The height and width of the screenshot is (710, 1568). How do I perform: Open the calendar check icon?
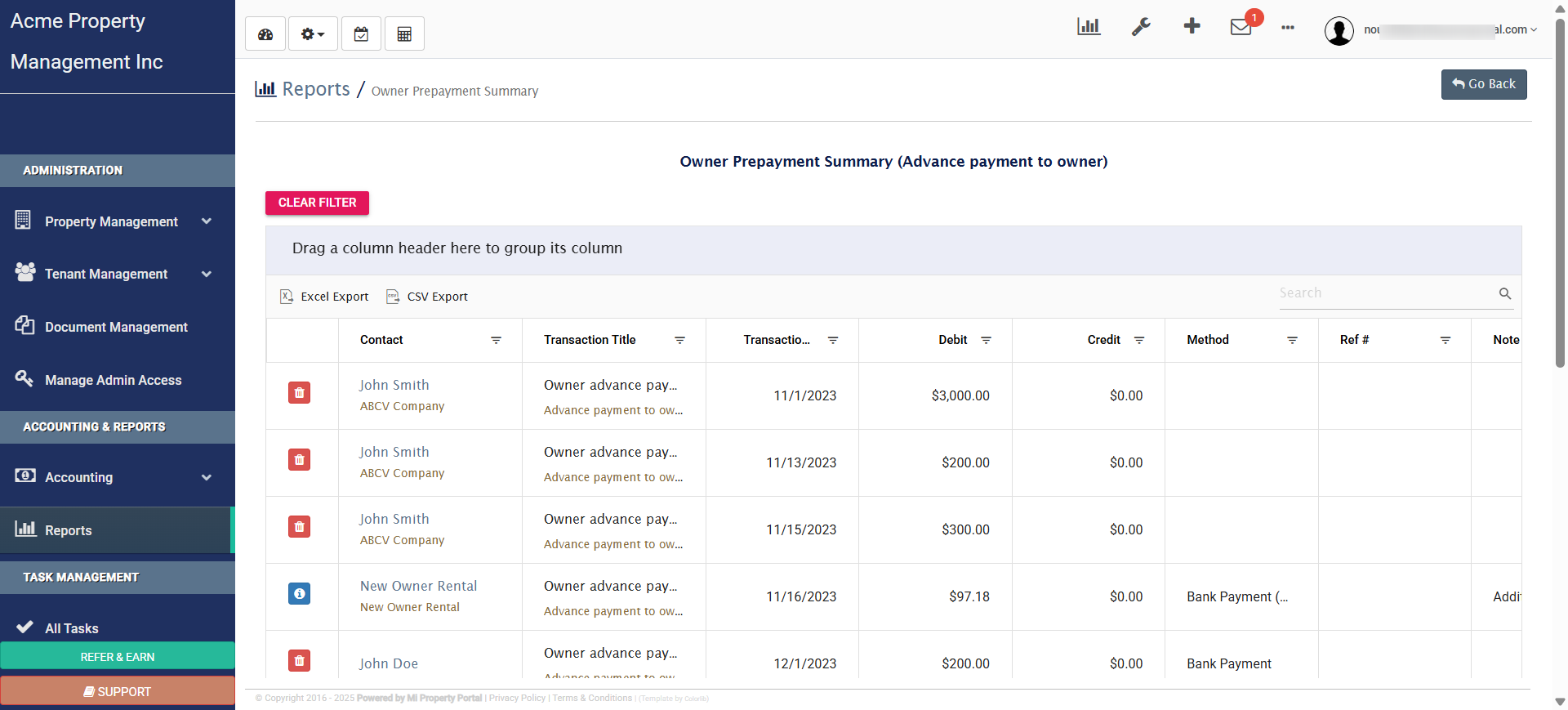click(x=361, y=34)
